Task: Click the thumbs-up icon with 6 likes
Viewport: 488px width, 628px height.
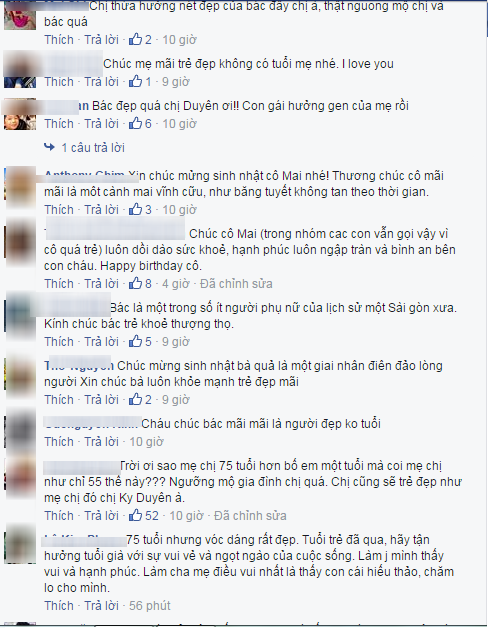Action: pos(135,123)
